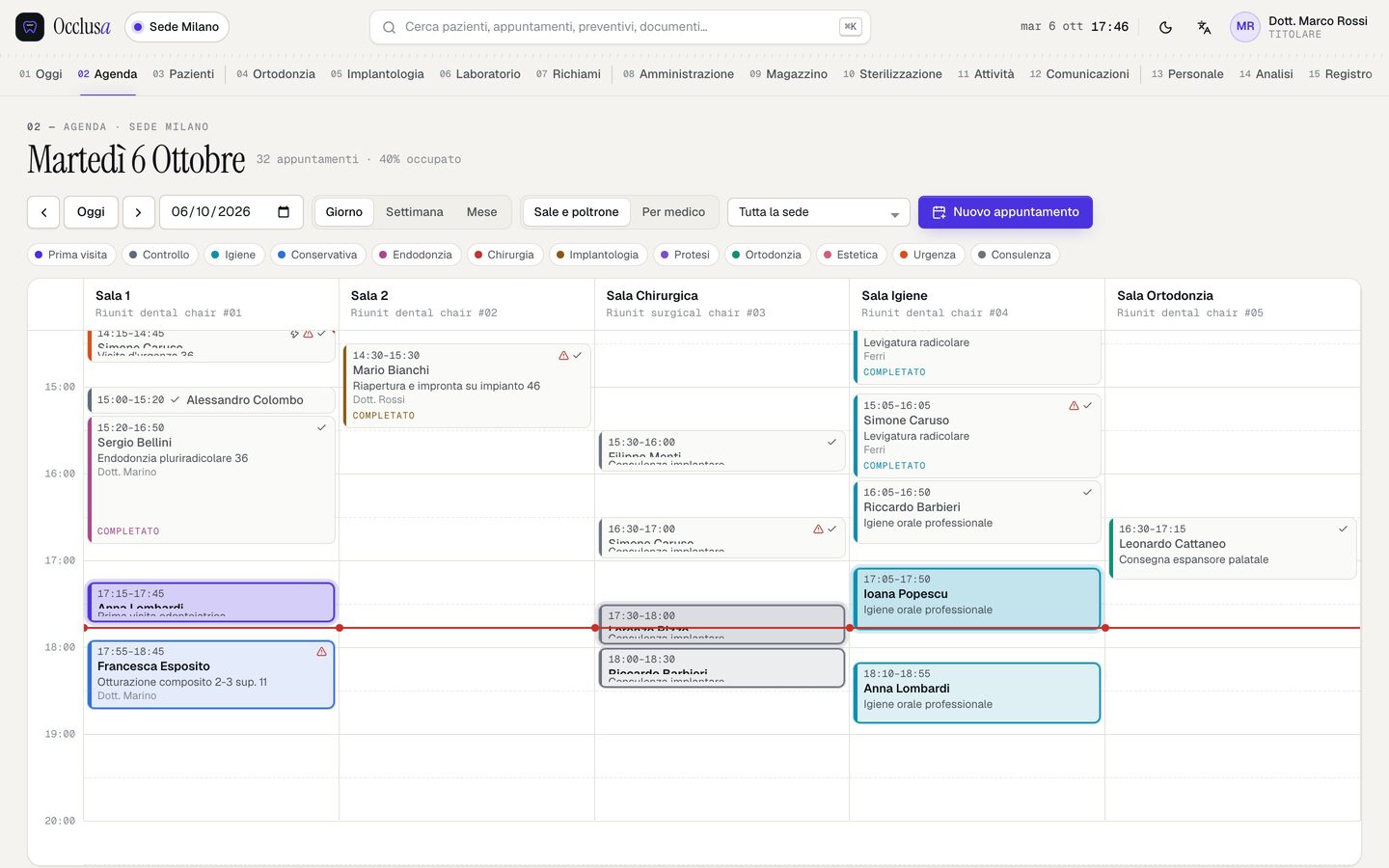The image size is (1389, 868).
Task: Click checkmark icon on Sergio Bellini appointment
Action: tap(321, 427)
